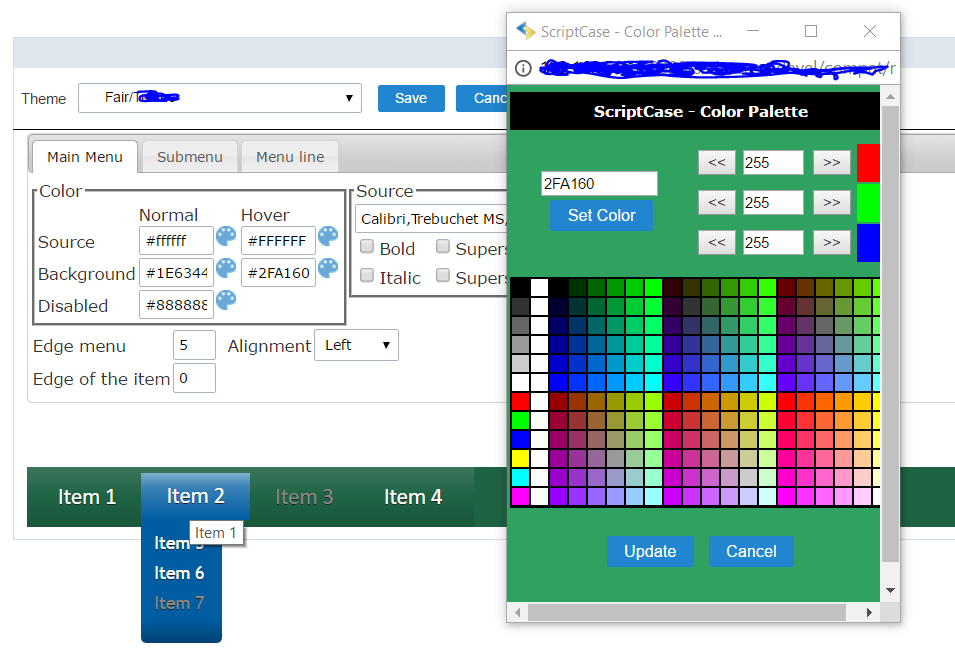The height and width of the screenshot is (663, 955).
Task: Increase green value with >> button
Action: point(832,203)
